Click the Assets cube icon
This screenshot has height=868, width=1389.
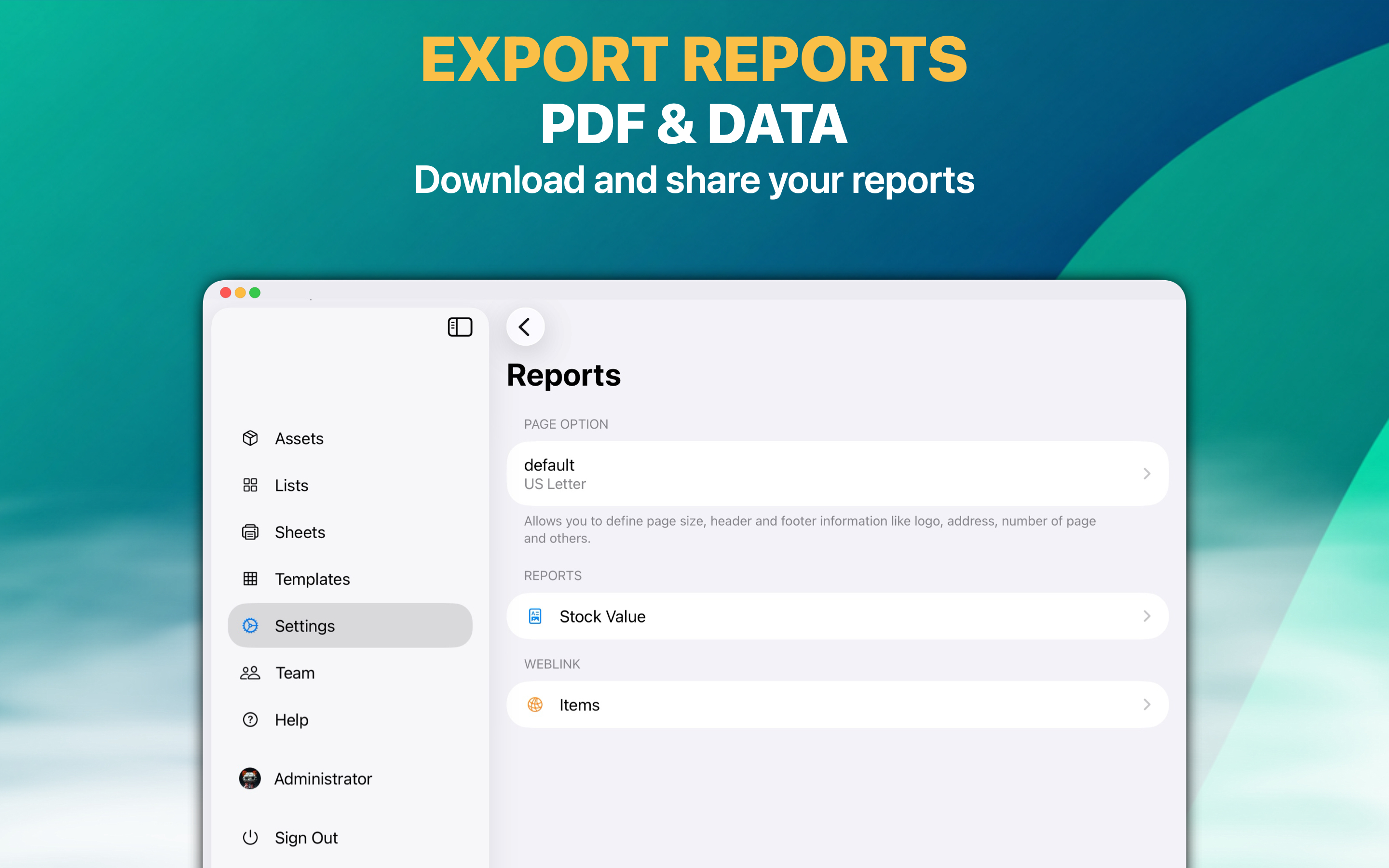click(250, 438)
